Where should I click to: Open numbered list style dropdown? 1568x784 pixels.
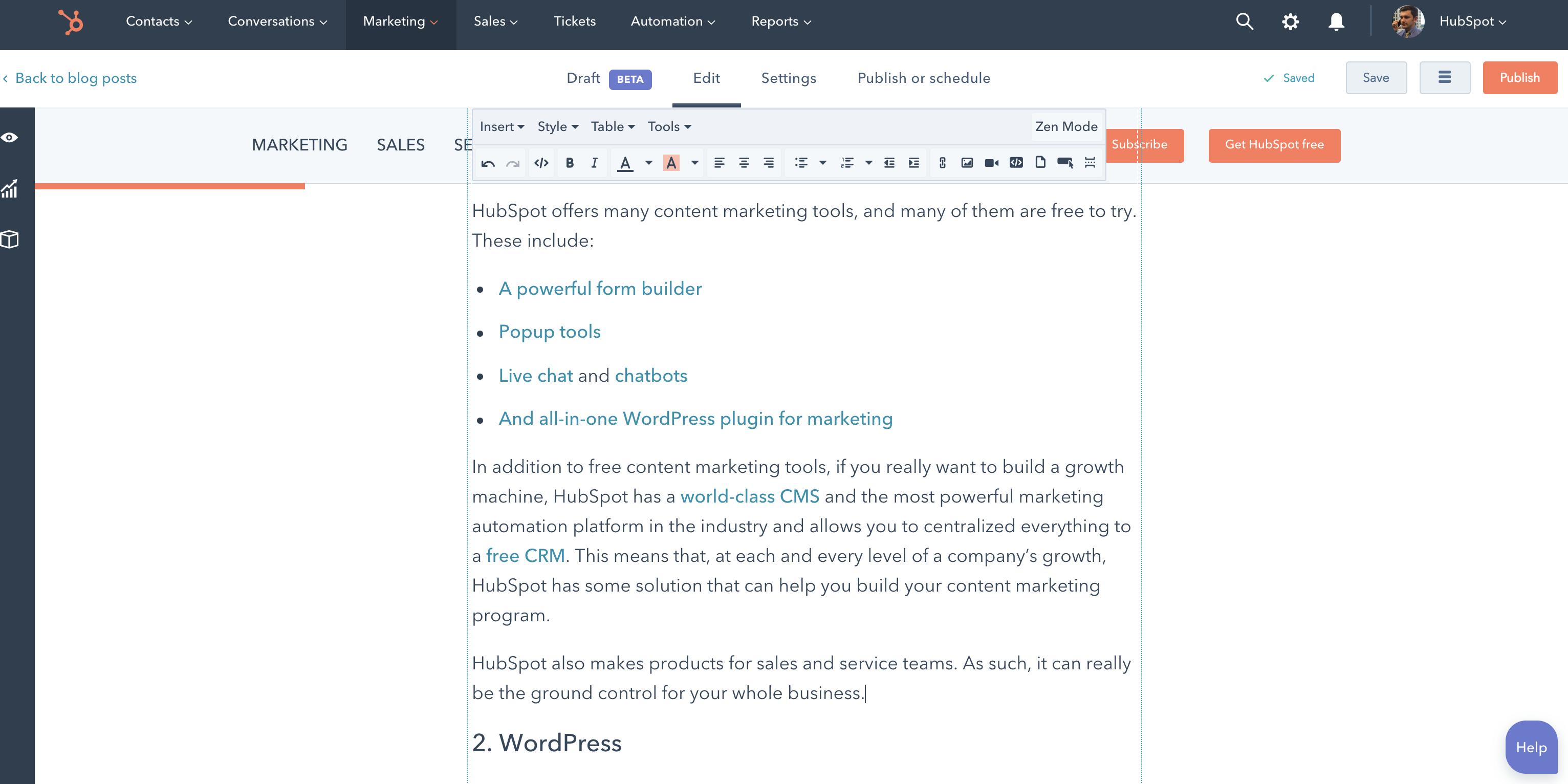pyautogui.click(x=868, y=163)
